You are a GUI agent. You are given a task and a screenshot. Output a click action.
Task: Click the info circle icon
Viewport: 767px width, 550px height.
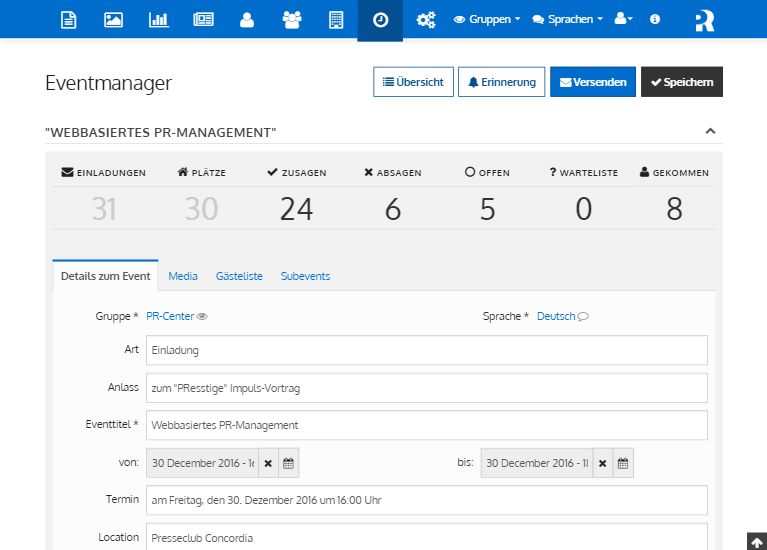coord(655,19)
